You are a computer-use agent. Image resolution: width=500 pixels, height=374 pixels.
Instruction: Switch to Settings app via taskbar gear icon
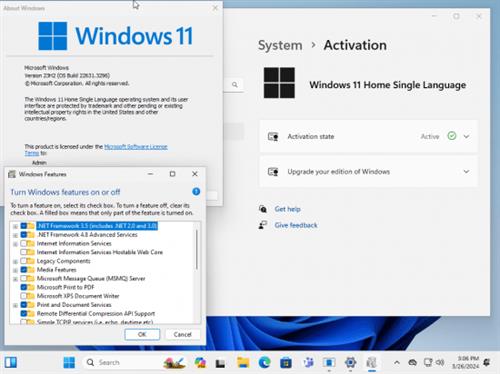point(350,362)
